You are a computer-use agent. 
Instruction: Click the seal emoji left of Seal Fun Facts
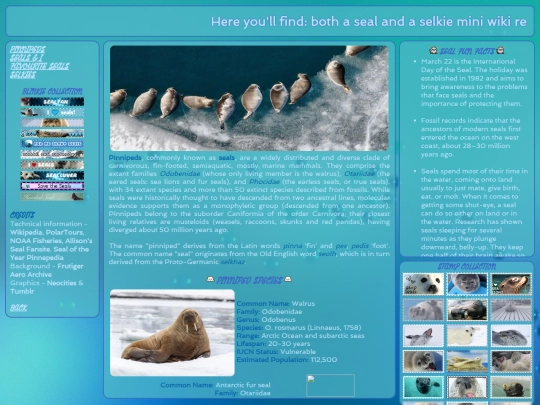434,51
